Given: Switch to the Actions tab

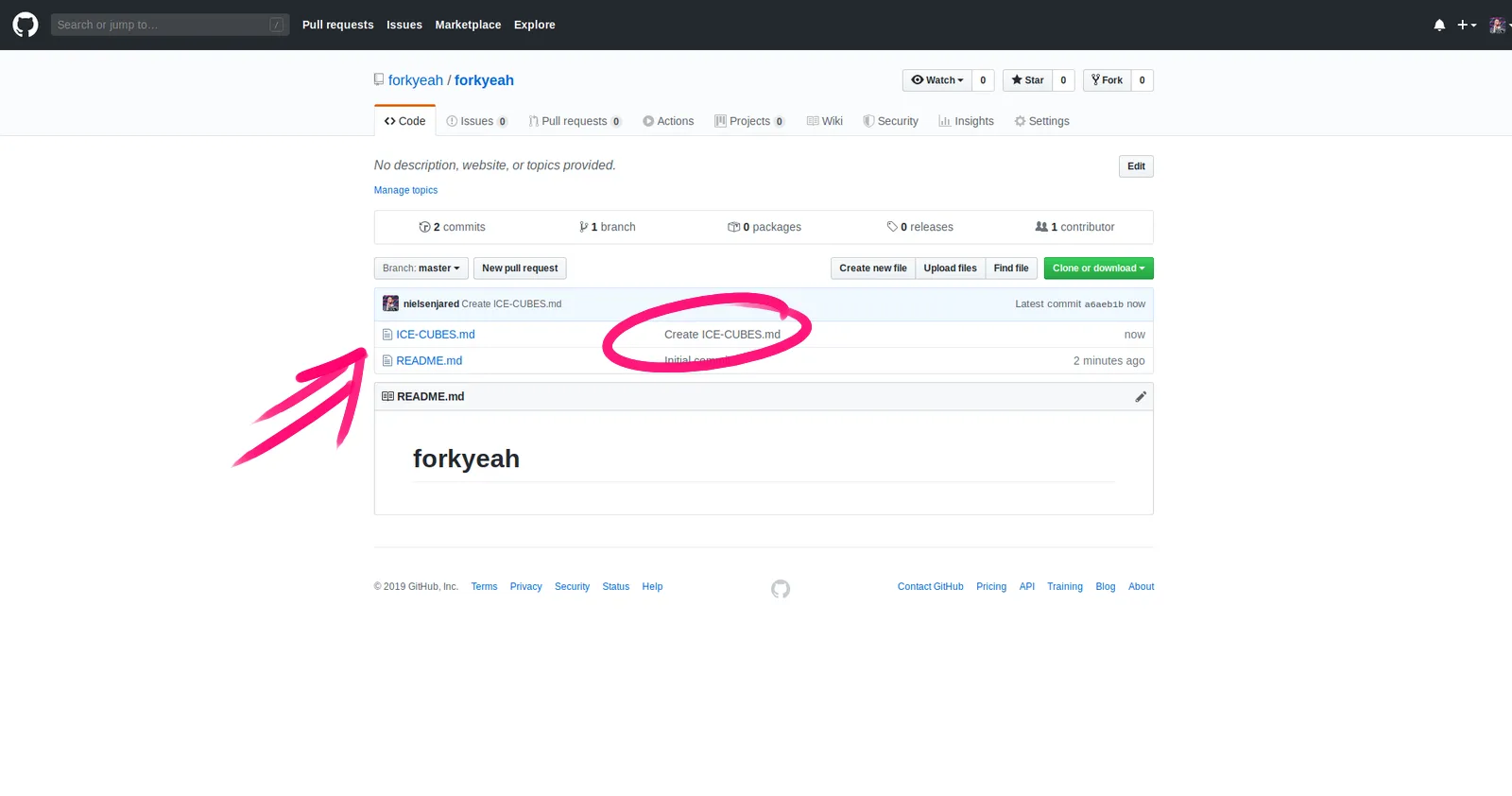Looking at the screenshot, I should pos(668,121).
